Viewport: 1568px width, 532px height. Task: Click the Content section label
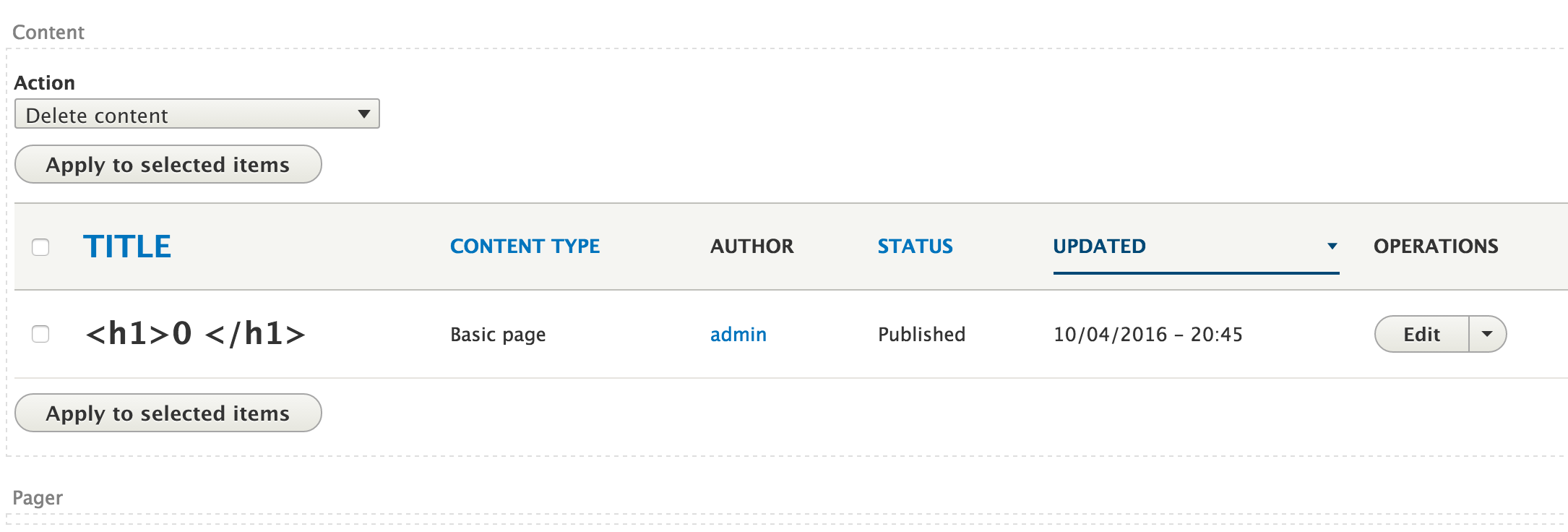coord(48,32)
